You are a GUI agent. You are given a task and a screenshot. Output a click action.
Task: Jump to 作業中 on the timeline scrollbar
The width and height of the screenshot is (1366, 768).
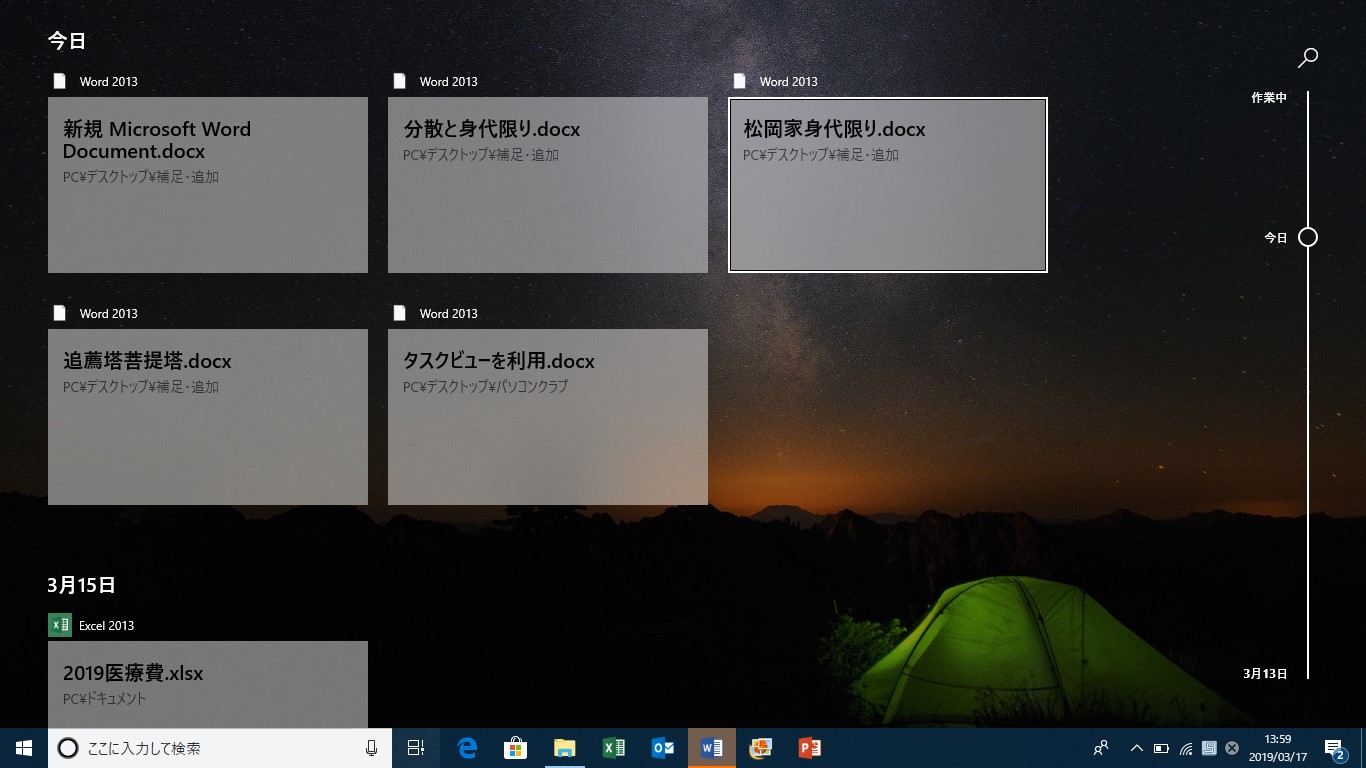(x=1269, y=98)
